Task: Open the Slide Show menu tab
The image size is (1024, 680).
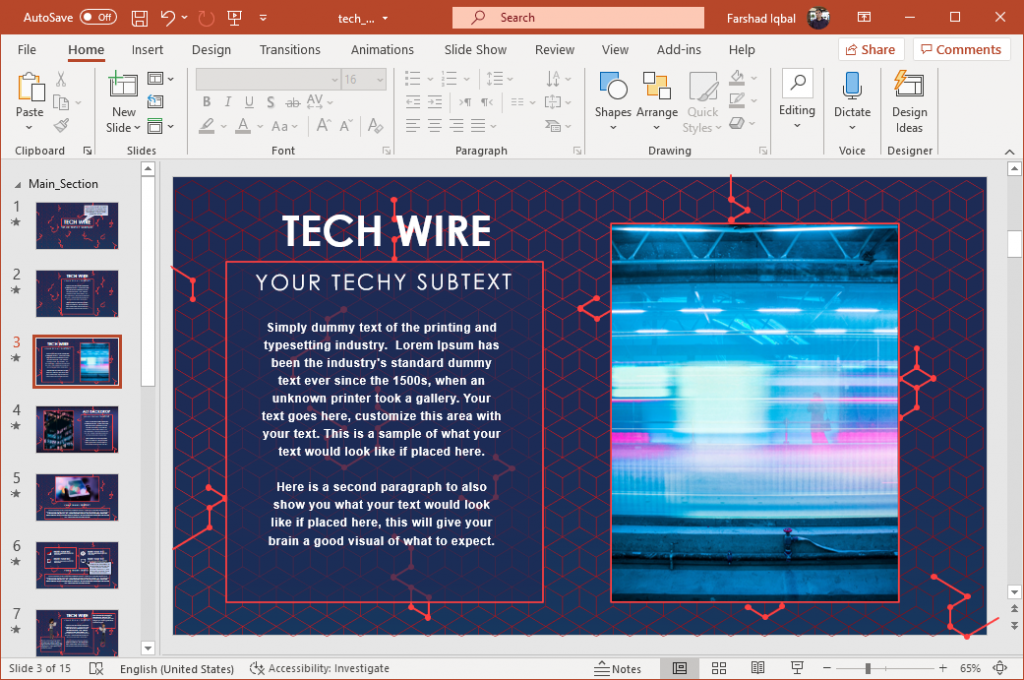Action: coord(475,49)
